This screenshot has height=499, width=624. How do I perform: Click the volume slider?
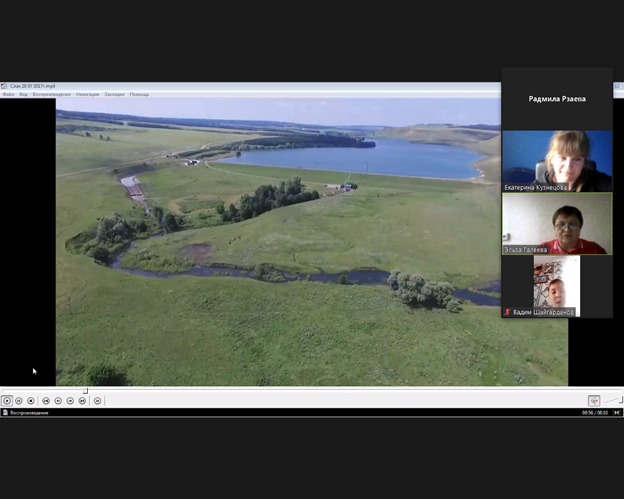[612, 401]
